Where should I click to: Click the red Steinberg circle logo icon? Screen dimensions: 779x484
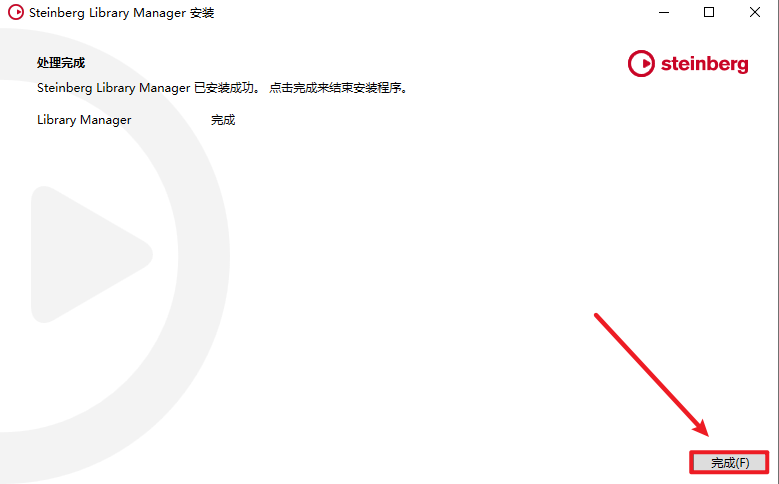(x=641, y=64)
